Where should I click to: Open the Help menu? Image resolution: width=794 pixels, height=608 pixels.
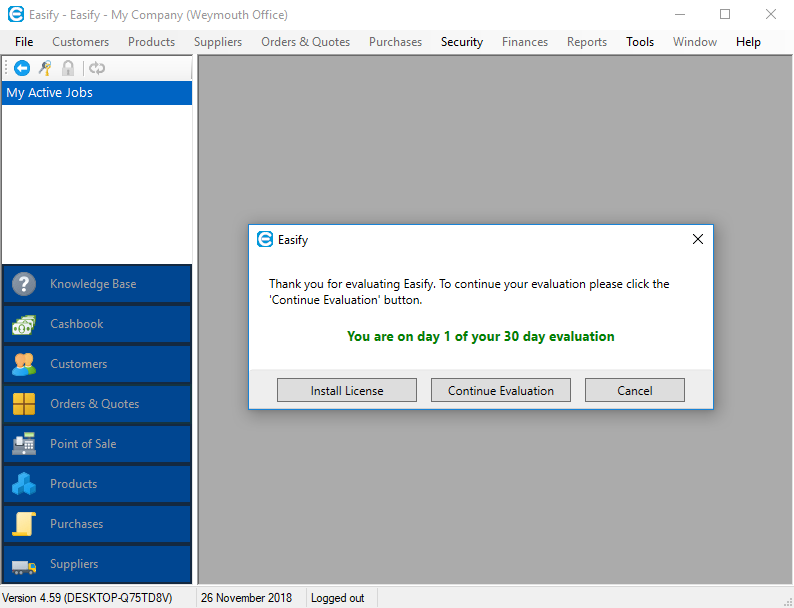coord(748,42)
